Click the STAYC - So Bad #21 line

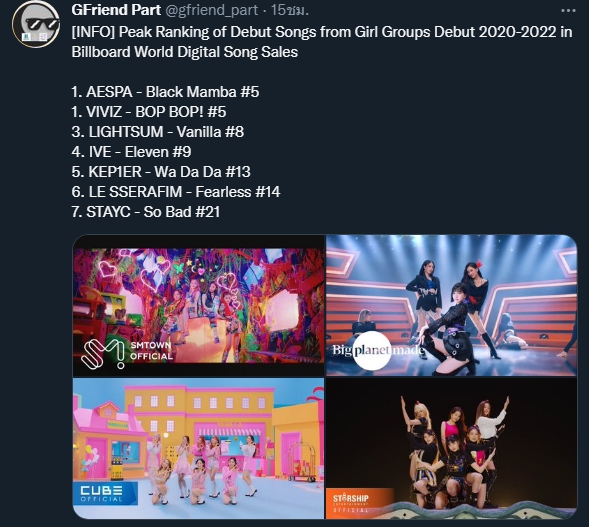point(146,212)
